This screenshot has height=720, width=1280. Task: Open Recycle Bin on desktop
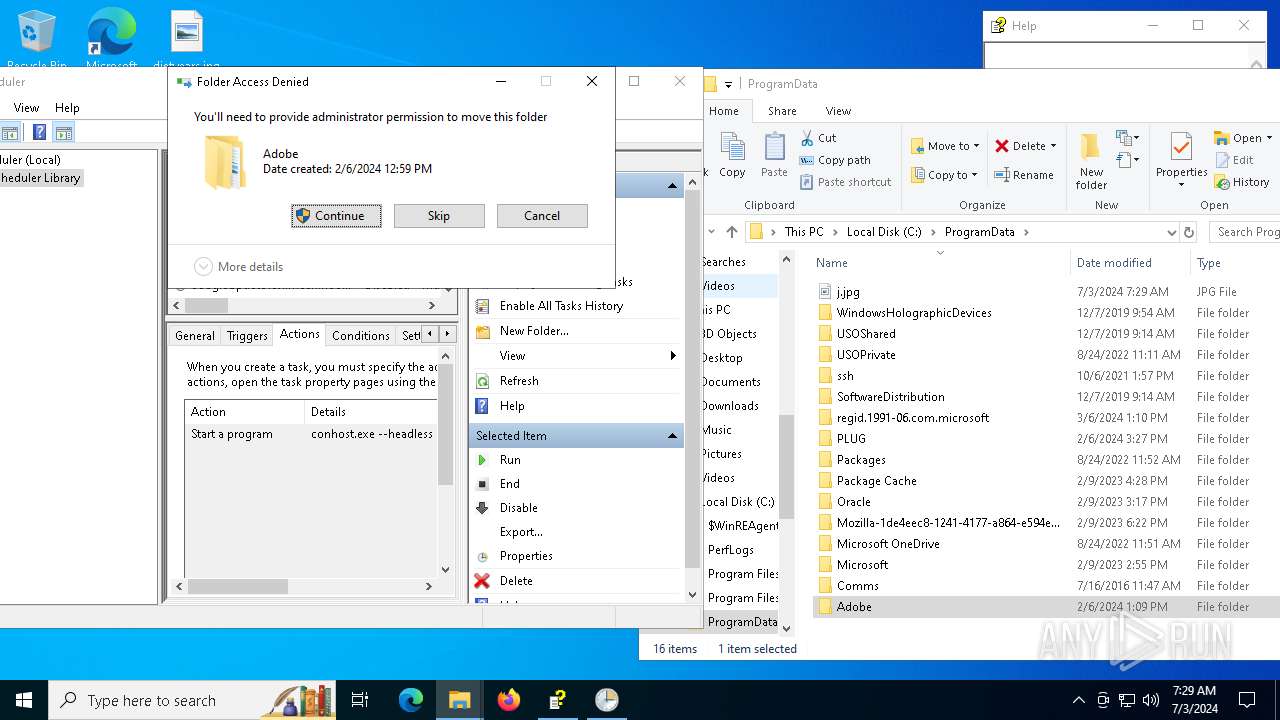click(37, 40)
